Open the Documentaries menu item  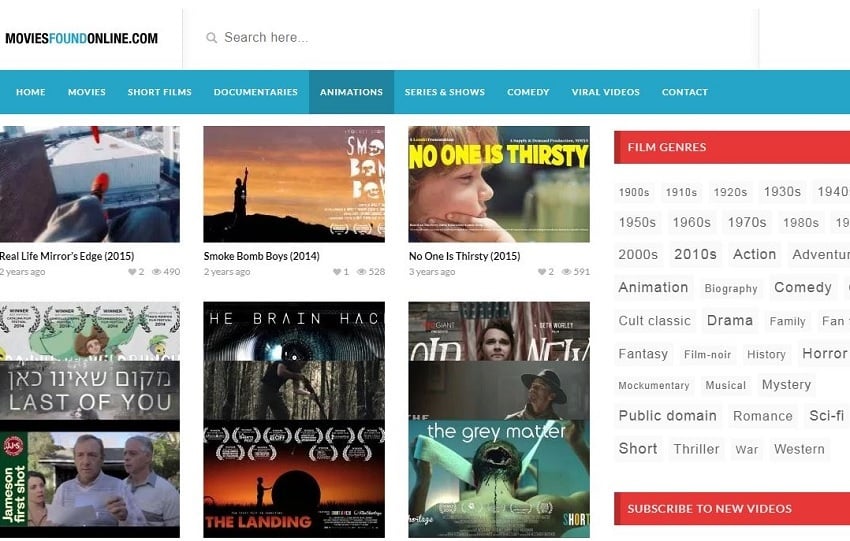[x=255, y=92]
